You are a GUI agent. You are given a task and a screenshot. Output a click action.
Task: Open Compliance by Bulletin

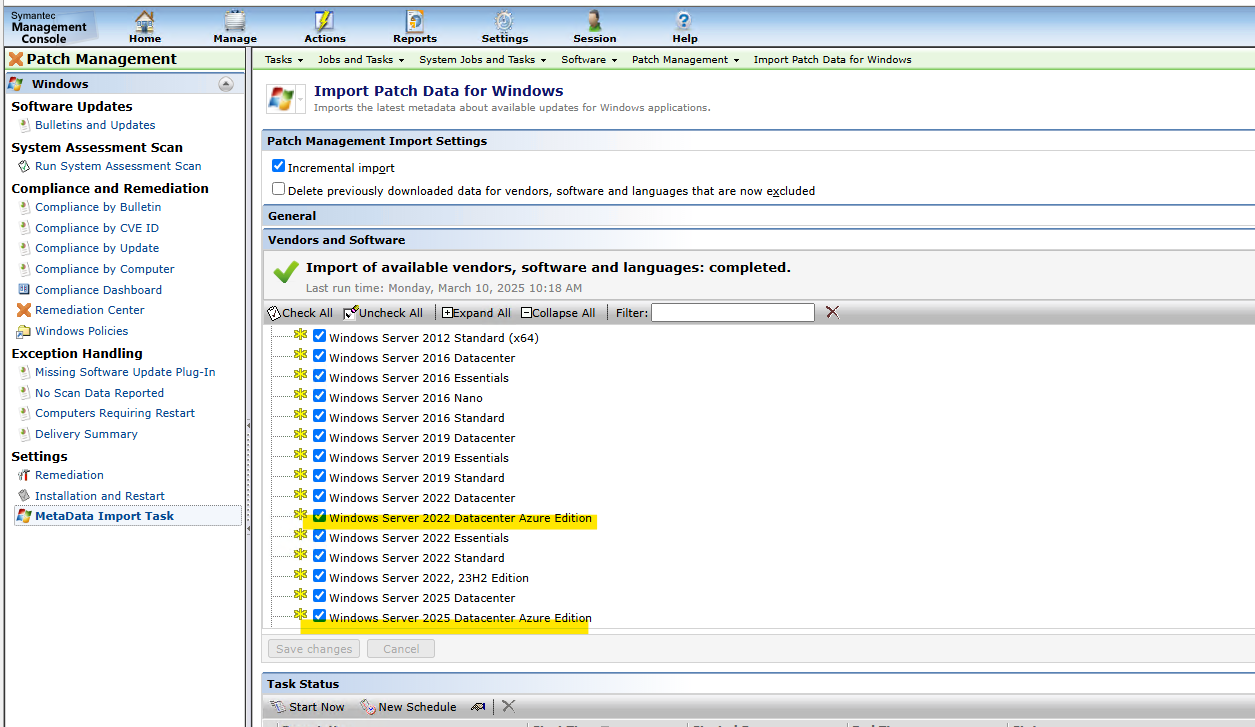98,207
